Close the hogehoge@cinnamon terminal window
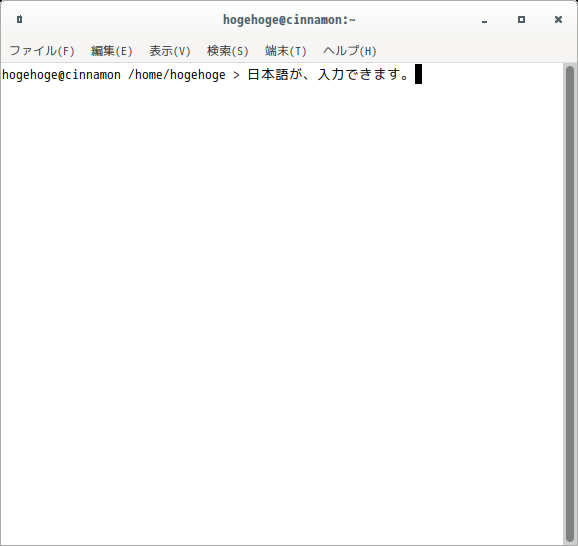Screen dimensions: 578x546 point(558,20)
